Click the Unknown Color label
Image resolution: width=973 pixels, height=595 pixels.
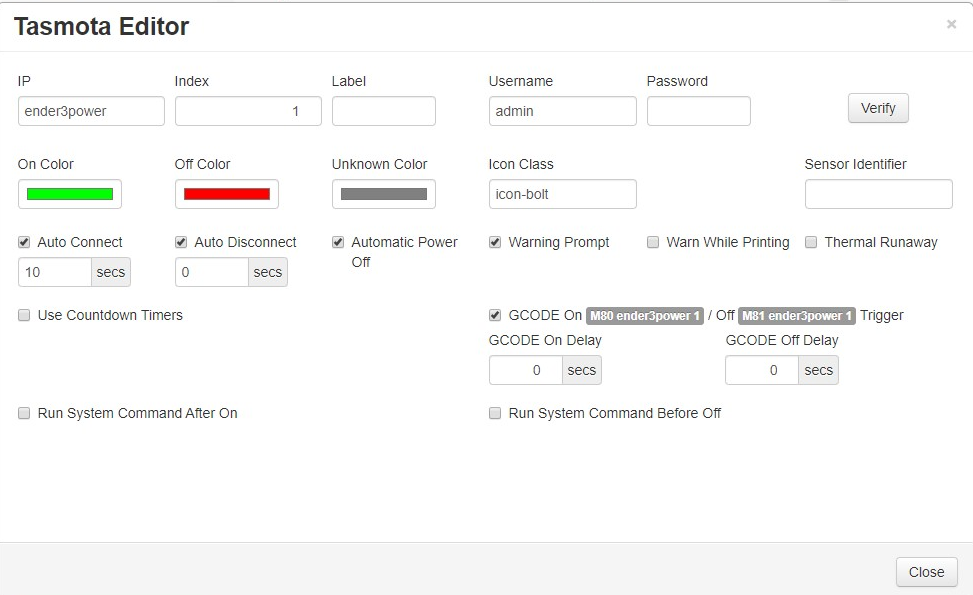click(379, 164)
